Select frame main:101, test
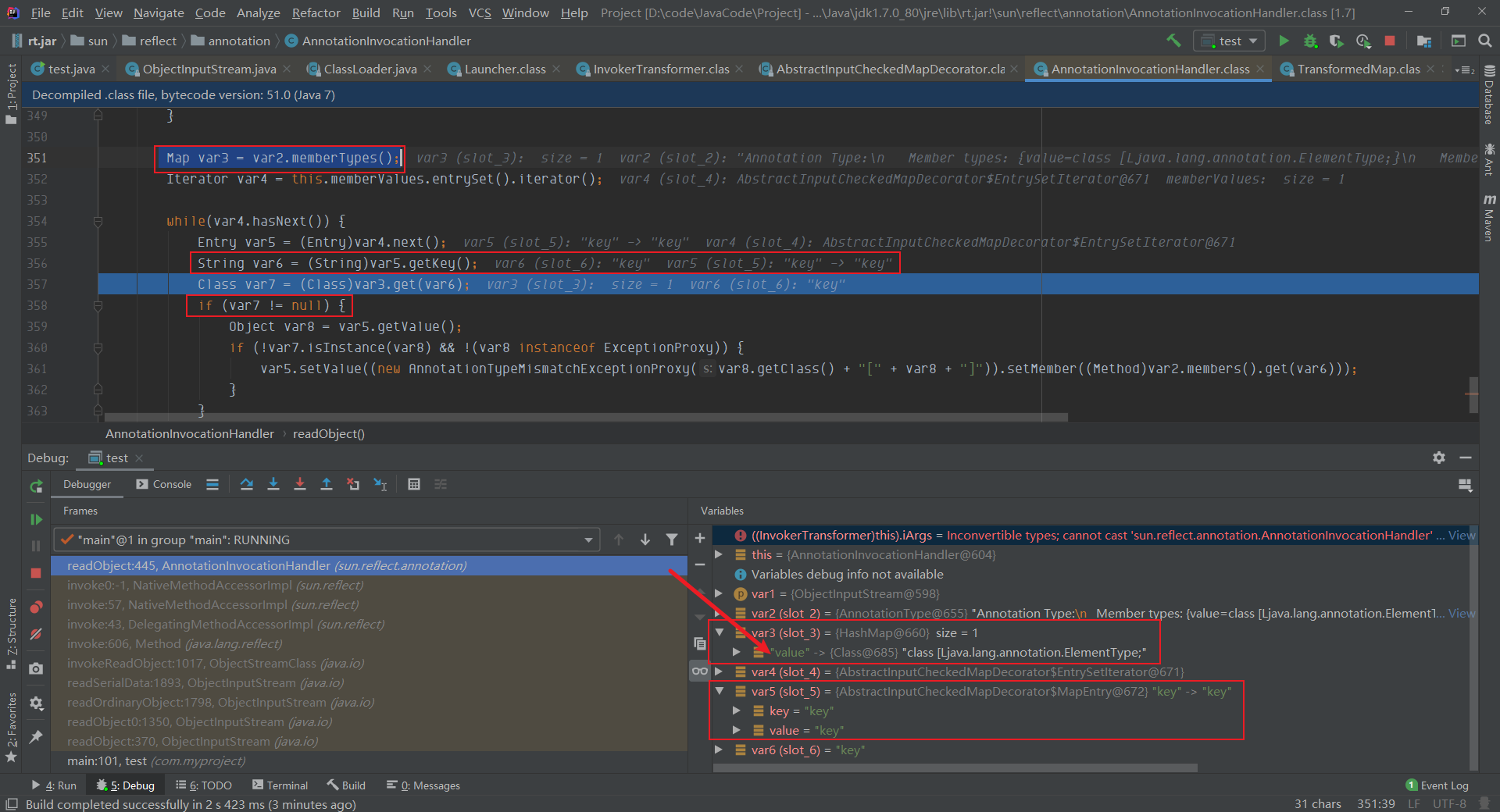 tap(369, 760)
